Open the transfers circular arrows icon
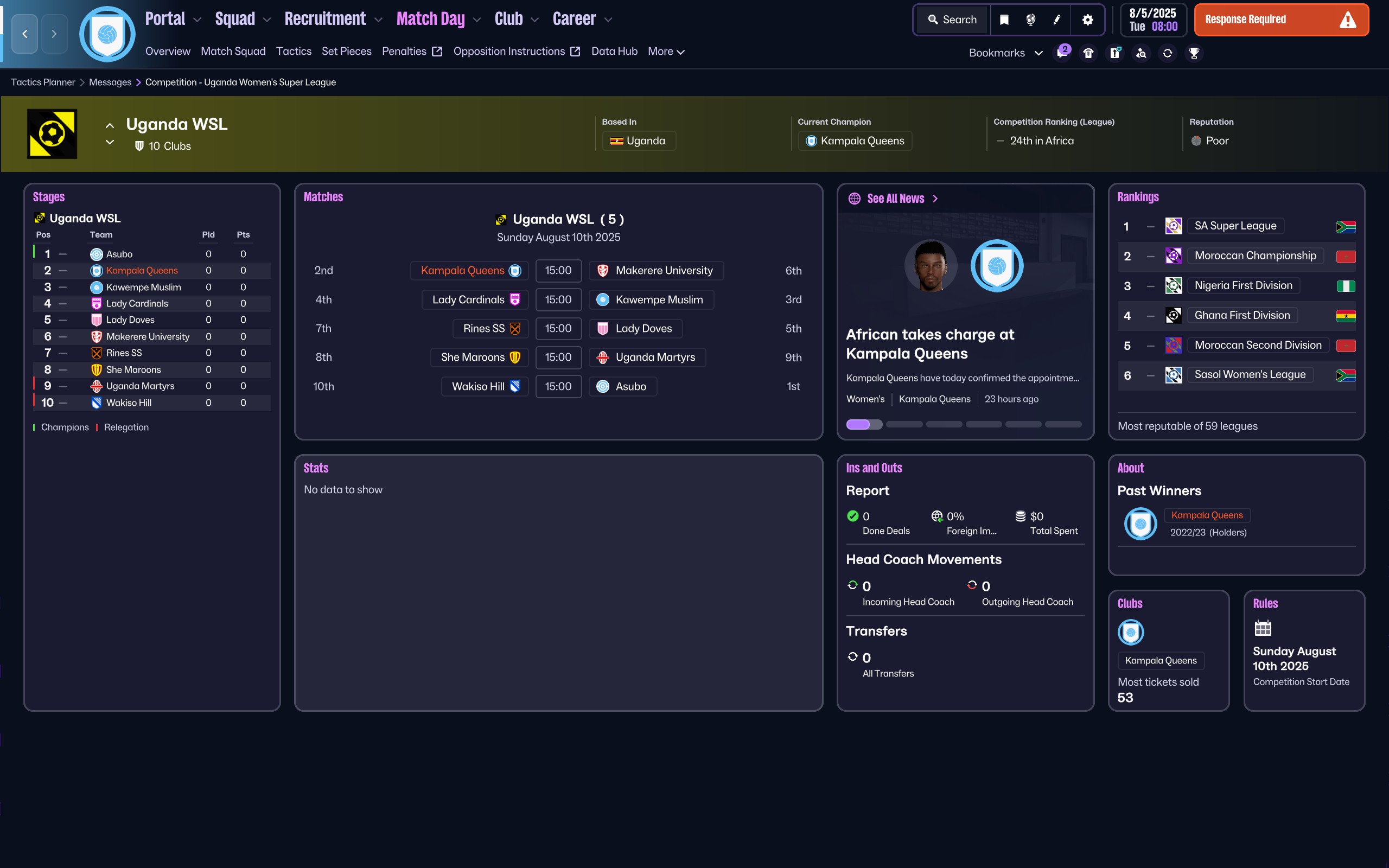Viewport: 1389px width, 868px height. point(1168,53)
